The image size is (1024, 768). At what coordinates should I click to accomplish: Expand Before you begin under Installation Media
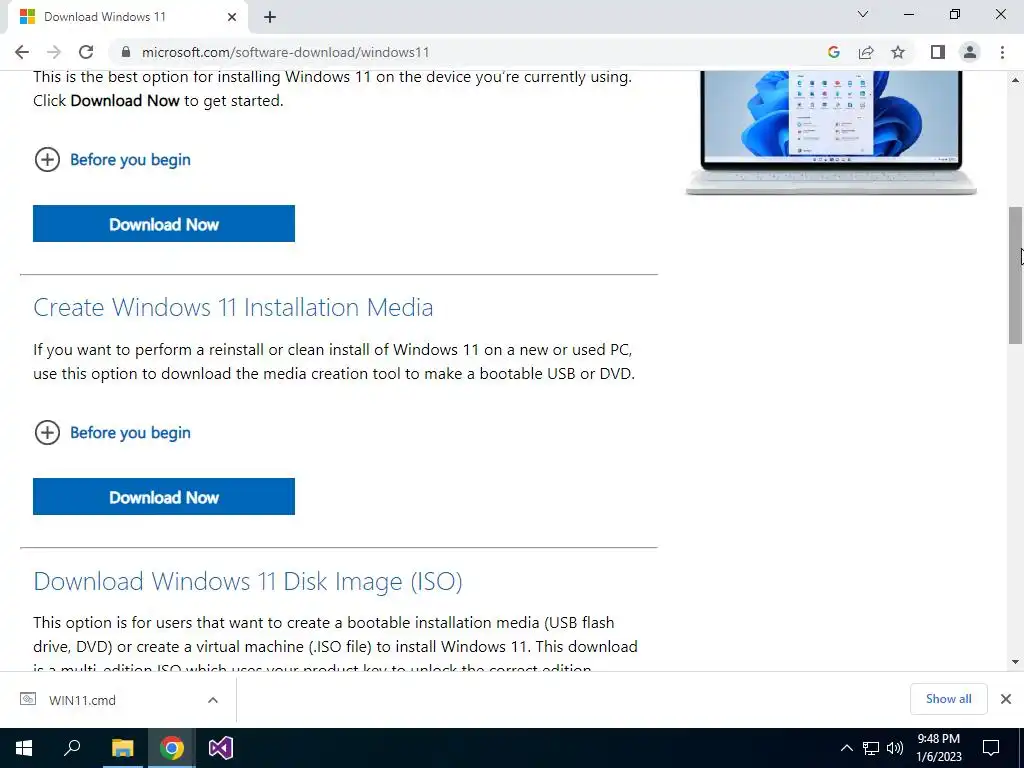(x=112, y=432)
